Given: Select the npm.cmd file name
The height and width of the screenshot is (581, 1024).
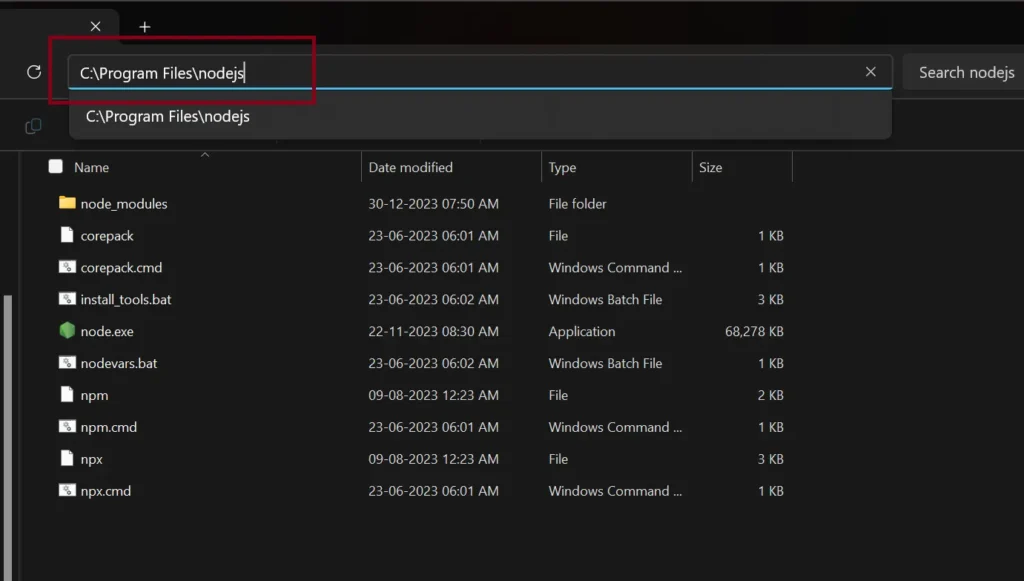Looking at the screenshot, I should coord(109,428).
